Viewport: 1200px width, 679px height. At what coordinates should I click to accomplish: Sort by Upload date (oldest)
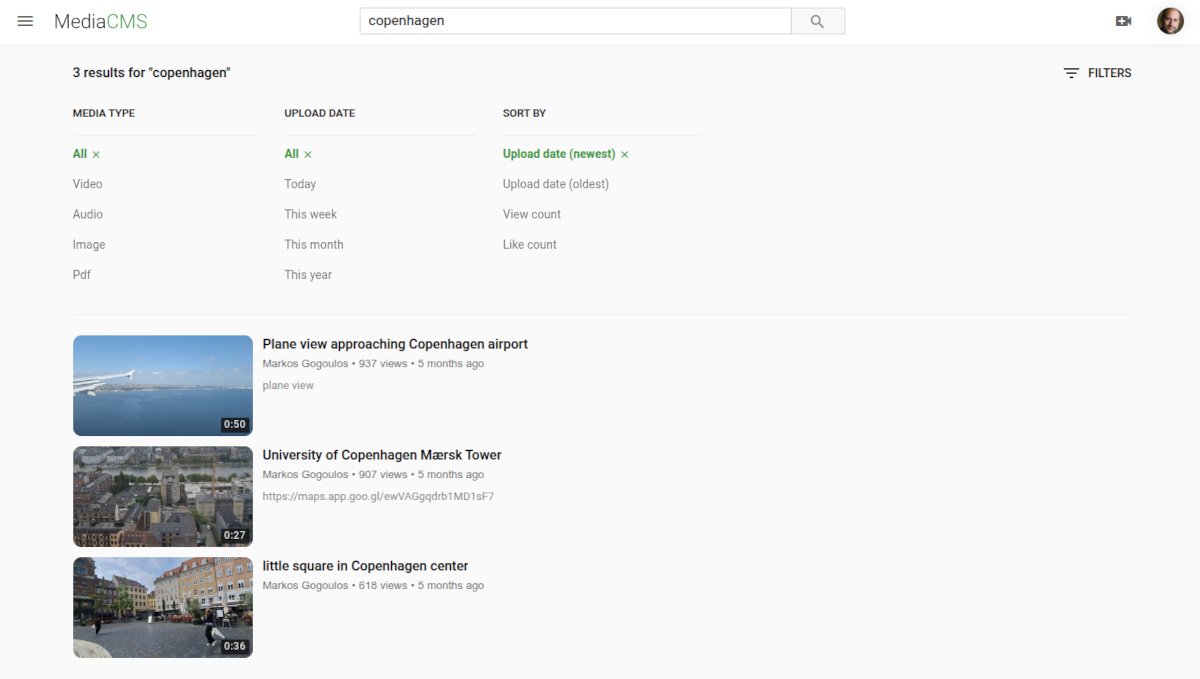tap(555, 184)
